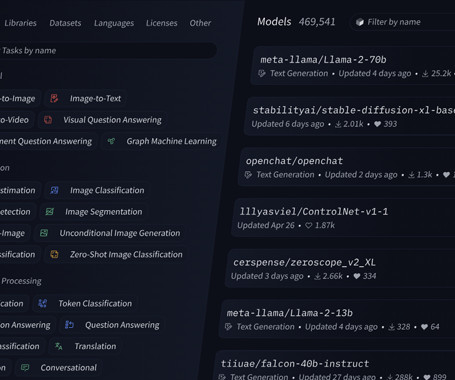Click the Image Segmentation icon

click(x=50, y=212)
